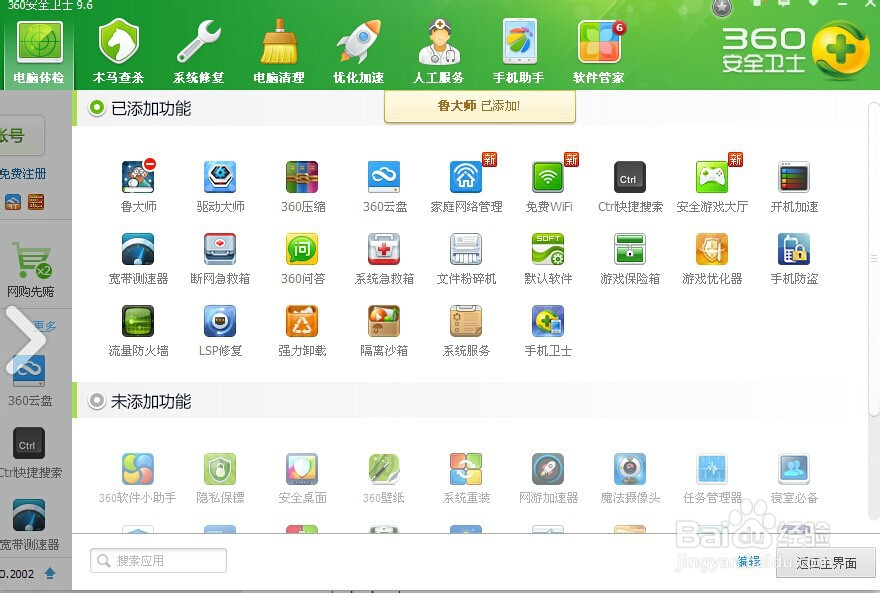The height and width of the screenshot is (593, 880).
Task: Switch to 电脑清理 tab
Action: point(279,52)
